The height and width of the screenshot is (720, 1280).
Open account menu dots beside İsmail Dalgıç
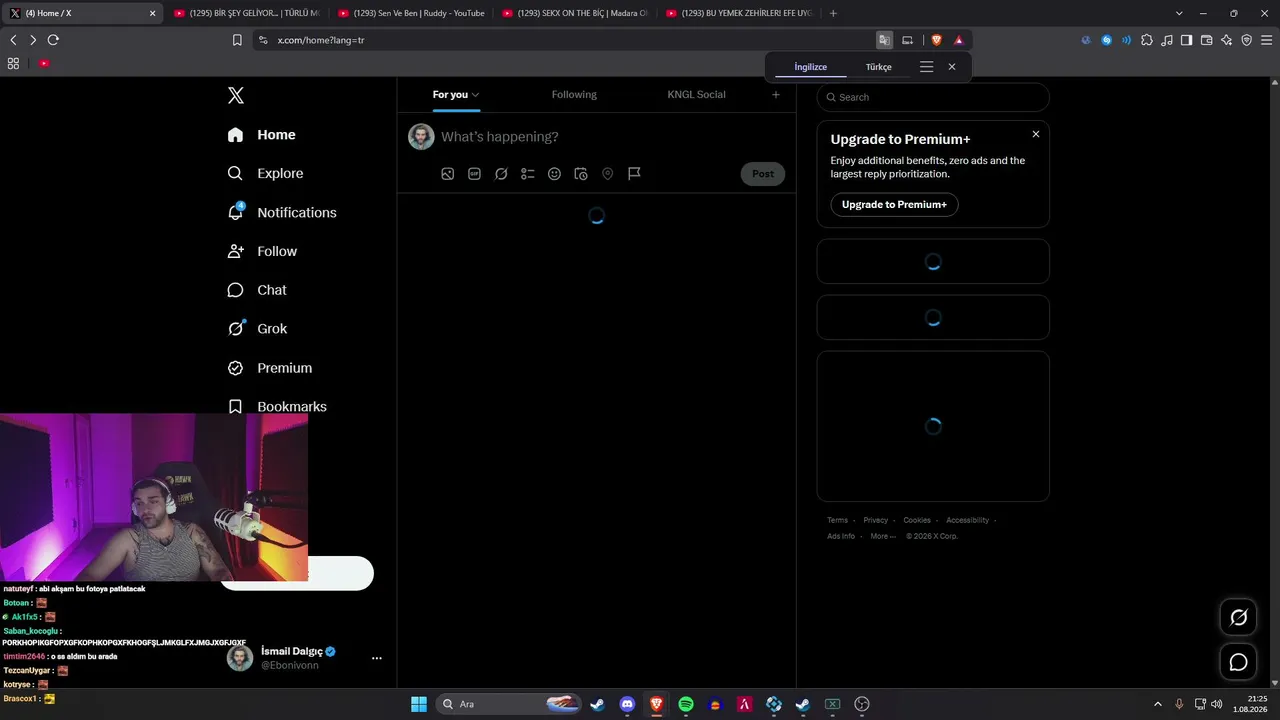pos(377,658)
